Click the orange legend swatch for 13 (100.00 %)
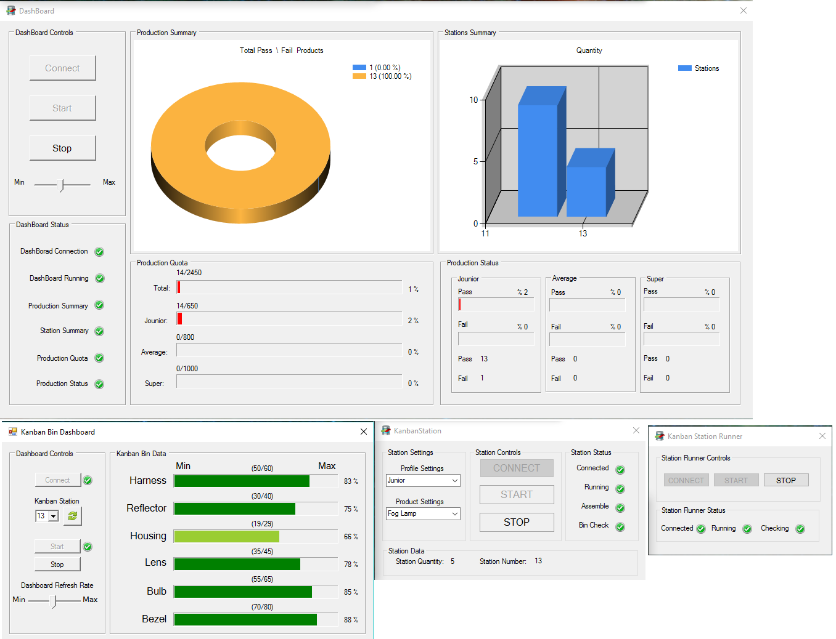Image resolution: width=836 pixels, height=639 pixels. 359,76
